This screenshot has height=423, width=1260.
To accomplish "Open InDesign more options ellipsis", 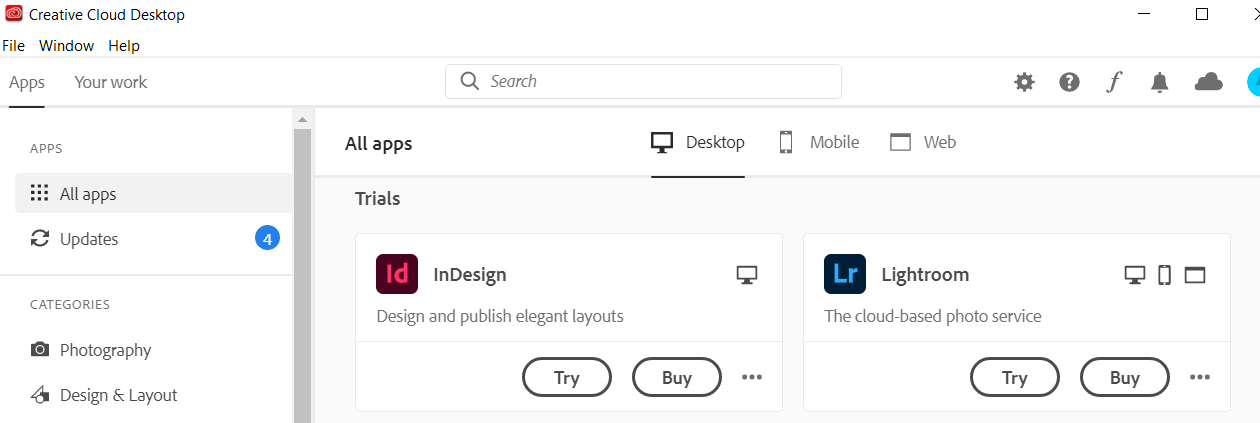I will [x=752, y=377].
